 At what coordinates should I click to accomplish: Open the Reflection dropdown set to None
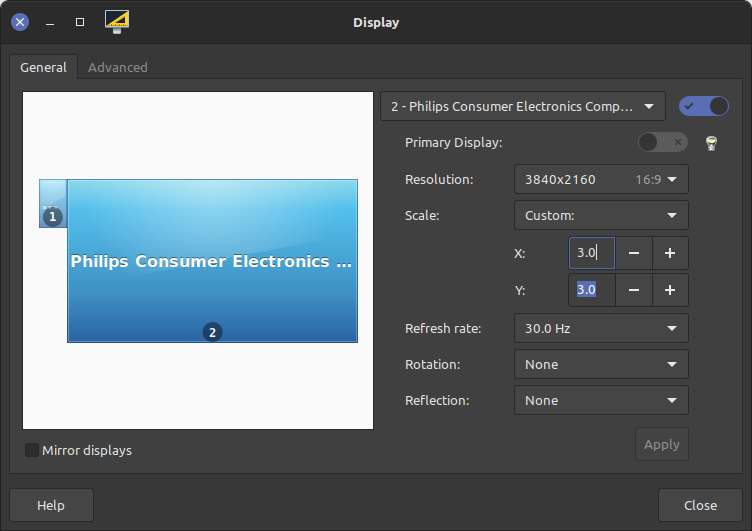tap(601, 400)
